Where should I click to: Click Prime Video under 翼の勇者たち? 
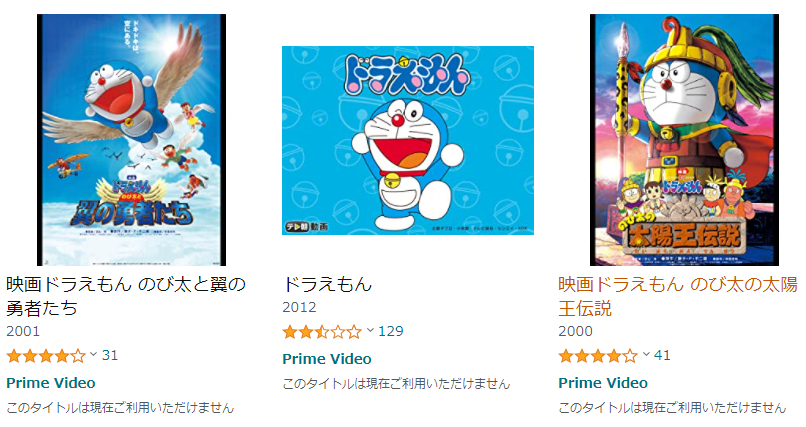click(x=51, y=383)
